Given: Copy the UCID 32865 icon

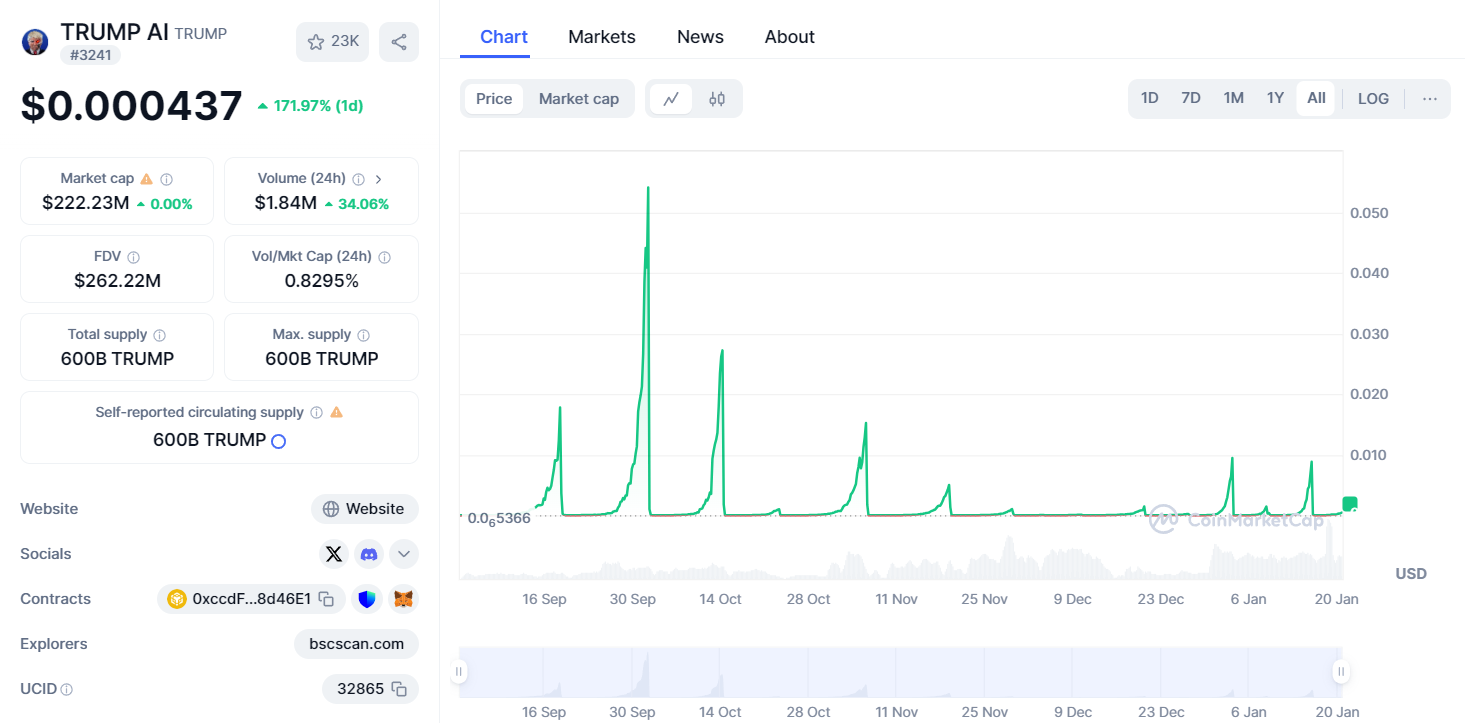Looking at the screenshot, I should 399,689.
